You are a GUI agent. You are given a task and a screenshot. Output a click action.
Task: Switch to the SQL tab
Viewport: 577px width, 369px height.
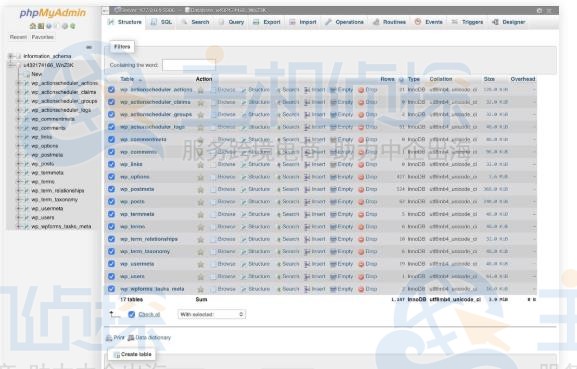[x=162, y=22]
